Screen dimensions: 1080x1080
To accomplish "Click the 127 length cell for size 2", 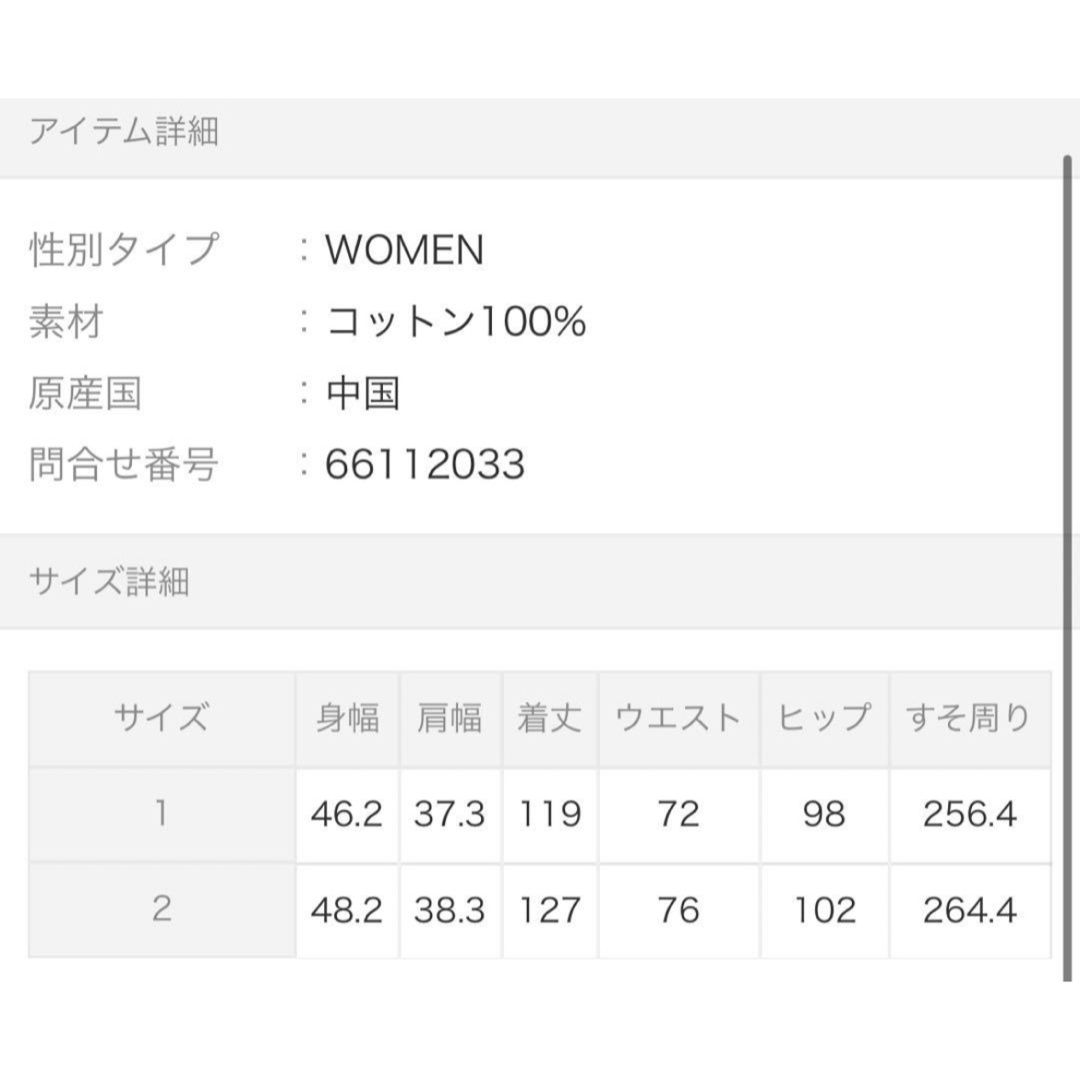I will pos(550,911).
